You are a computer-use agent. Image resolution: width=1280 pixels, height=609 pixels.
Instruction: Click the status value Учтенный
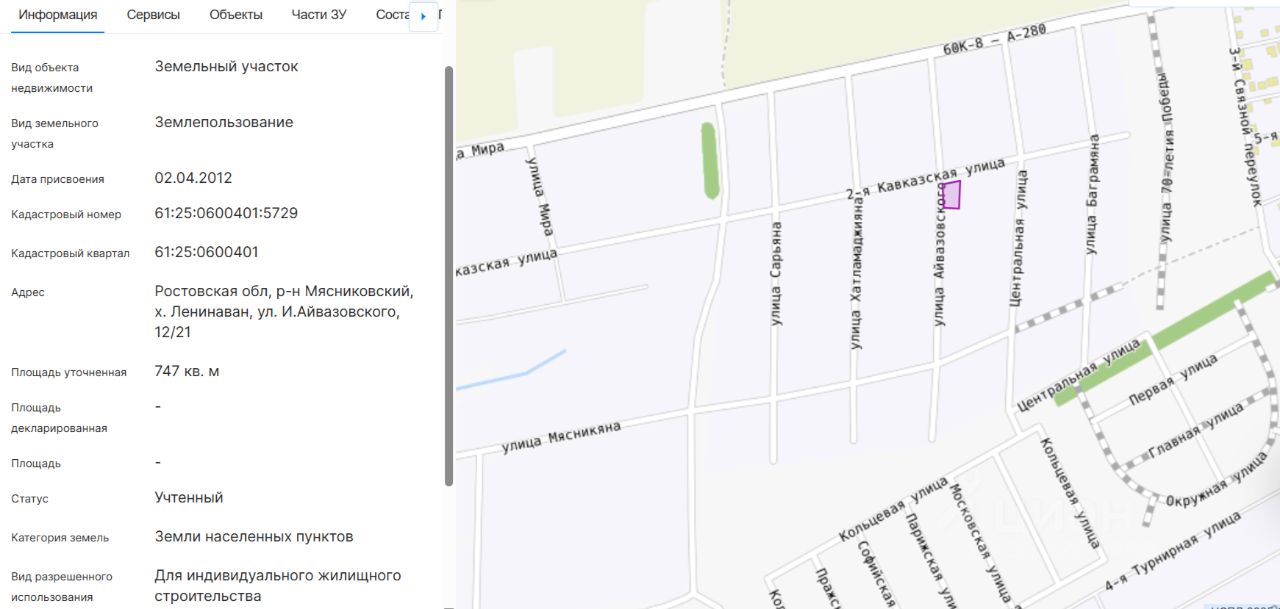(x=189, y=497)
